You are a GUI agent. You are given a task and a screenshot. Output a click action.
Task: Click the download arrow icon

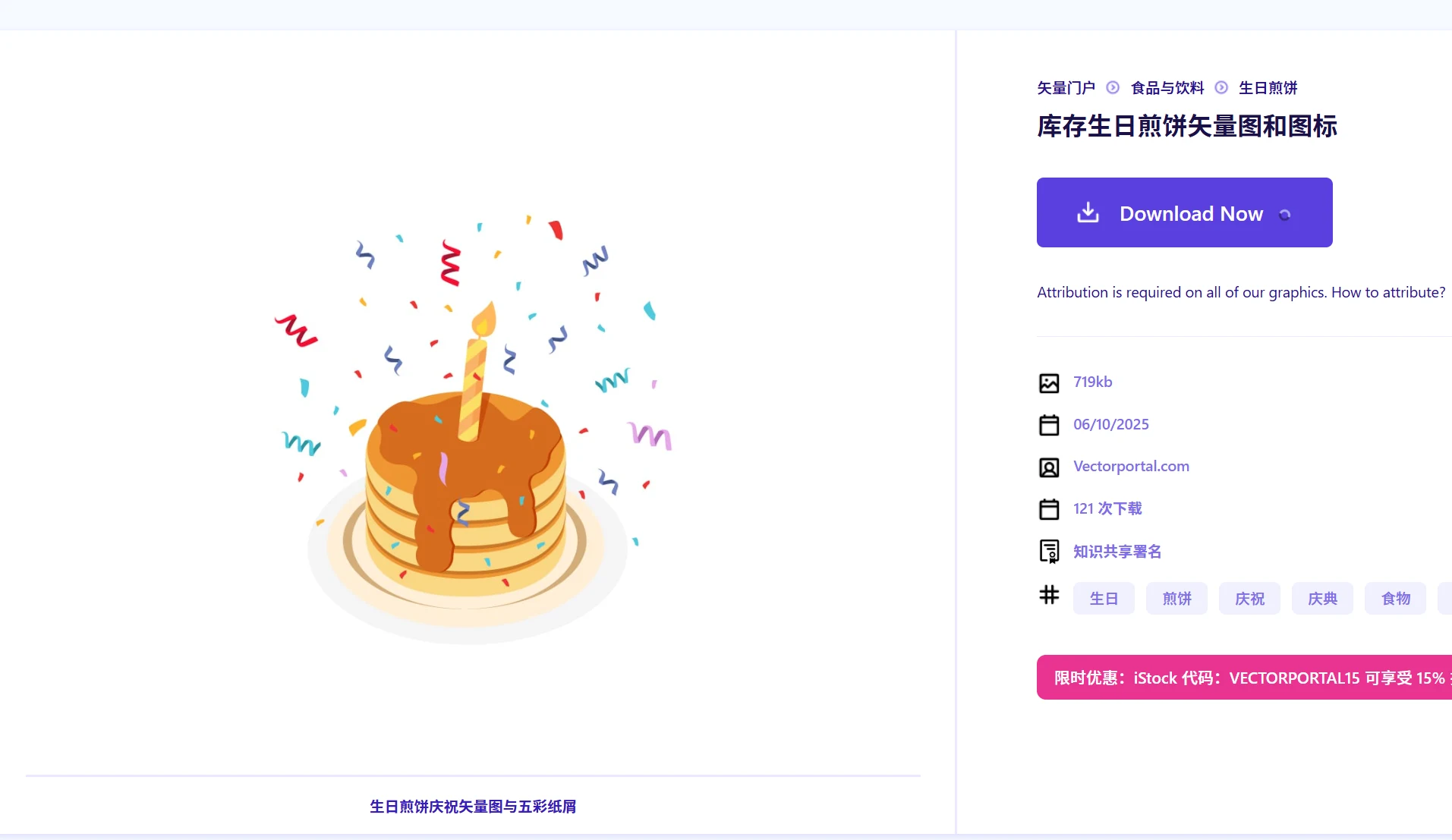point(1088,212)
